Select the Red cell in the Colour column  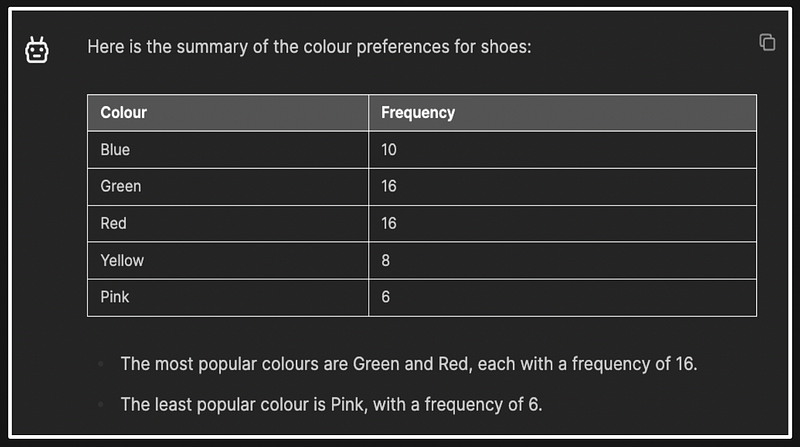point(113,223)
